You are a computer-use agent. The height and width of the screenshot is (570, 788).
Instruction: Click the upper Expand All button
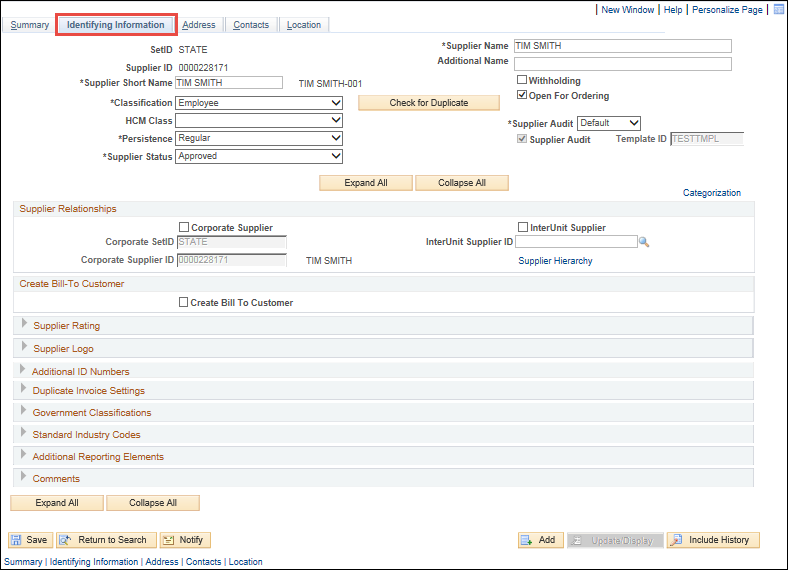tap(366, 183)
